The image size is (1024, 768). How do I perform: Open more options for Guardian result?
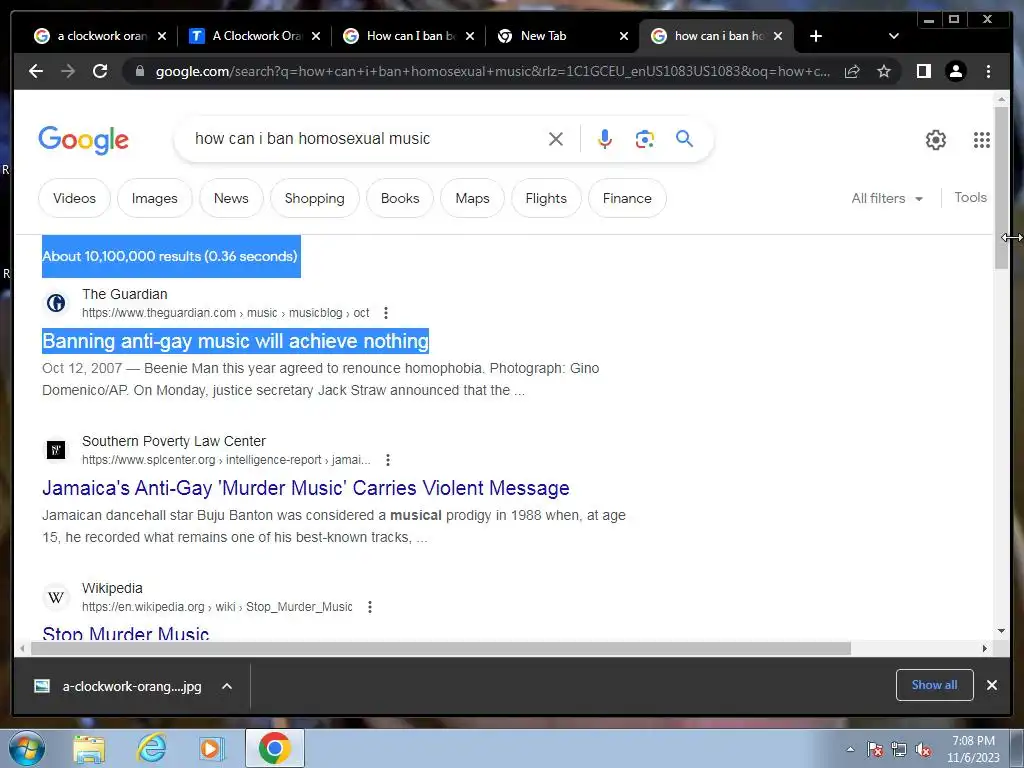click(386, 313)
